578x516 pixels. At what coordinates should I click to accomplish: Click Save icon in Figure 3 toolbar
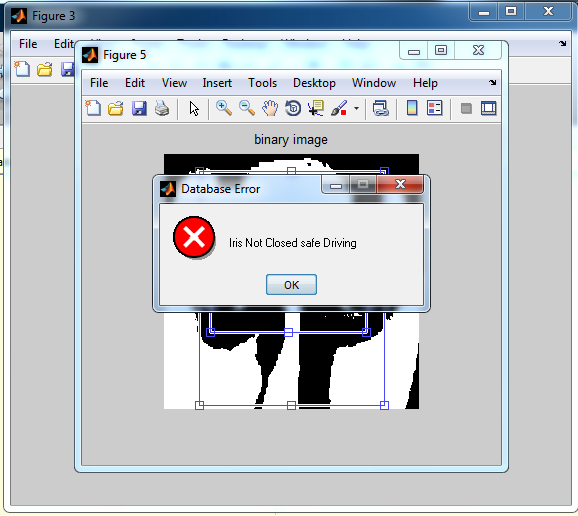point(67,69)
